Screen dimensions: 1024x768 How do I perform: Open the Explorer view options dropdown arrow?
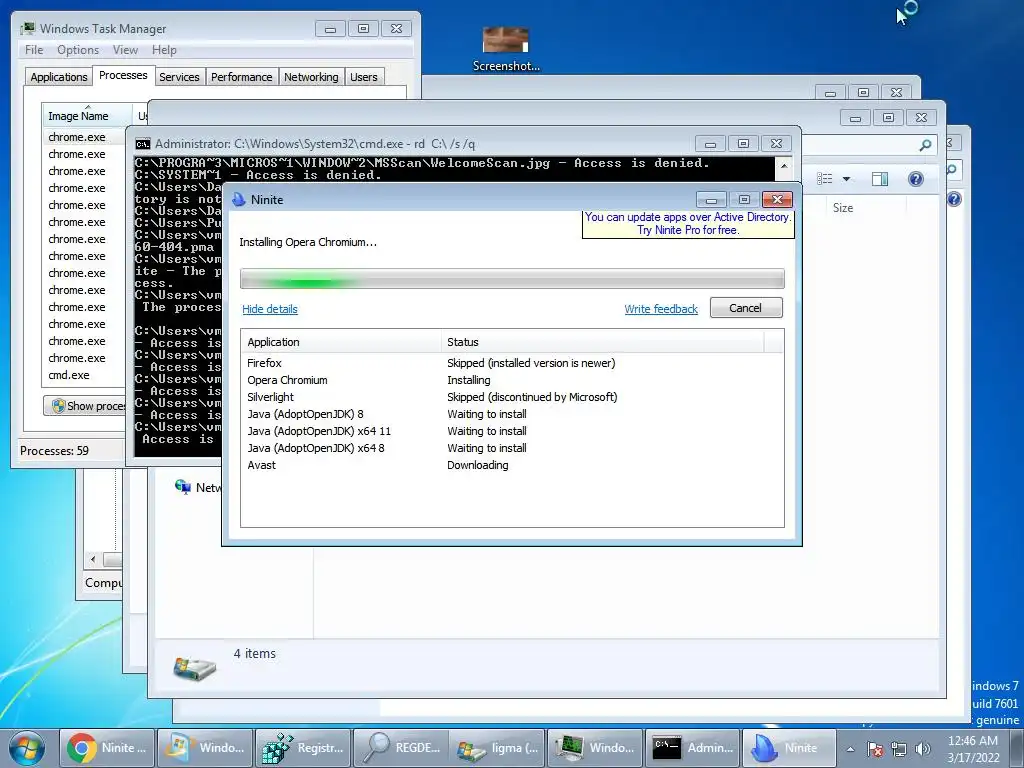coord(846,179)
